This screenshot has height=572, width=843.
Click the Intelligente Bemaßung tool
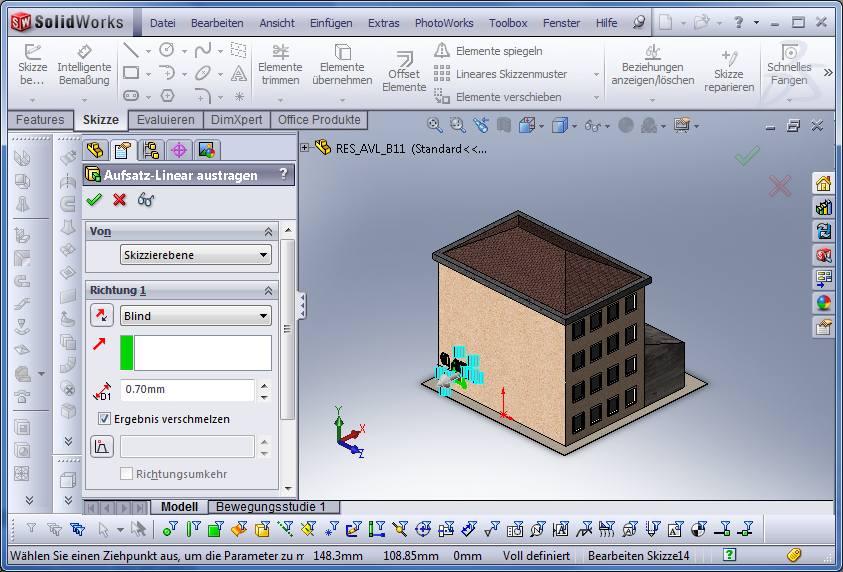click(84, 65)
